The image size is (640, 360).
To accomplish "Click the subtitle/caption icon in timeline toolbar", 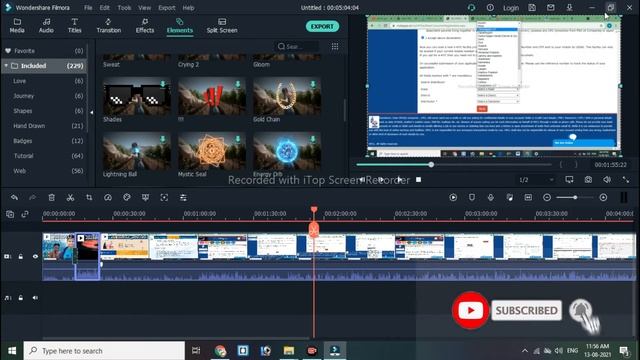I will click(x=528, y=198).
